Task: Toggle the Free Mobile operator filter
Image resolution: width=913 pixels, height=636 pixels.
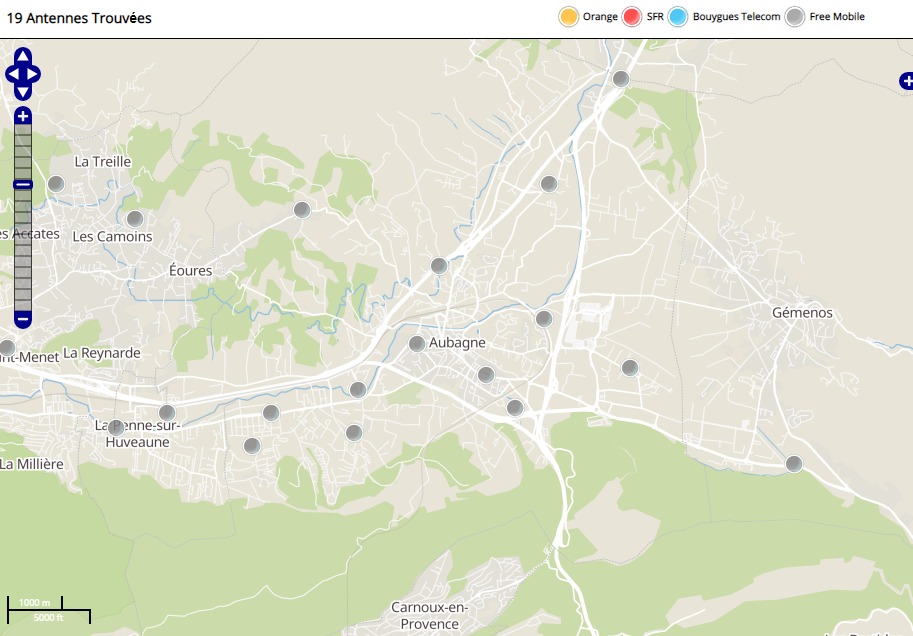Action: 795,17
